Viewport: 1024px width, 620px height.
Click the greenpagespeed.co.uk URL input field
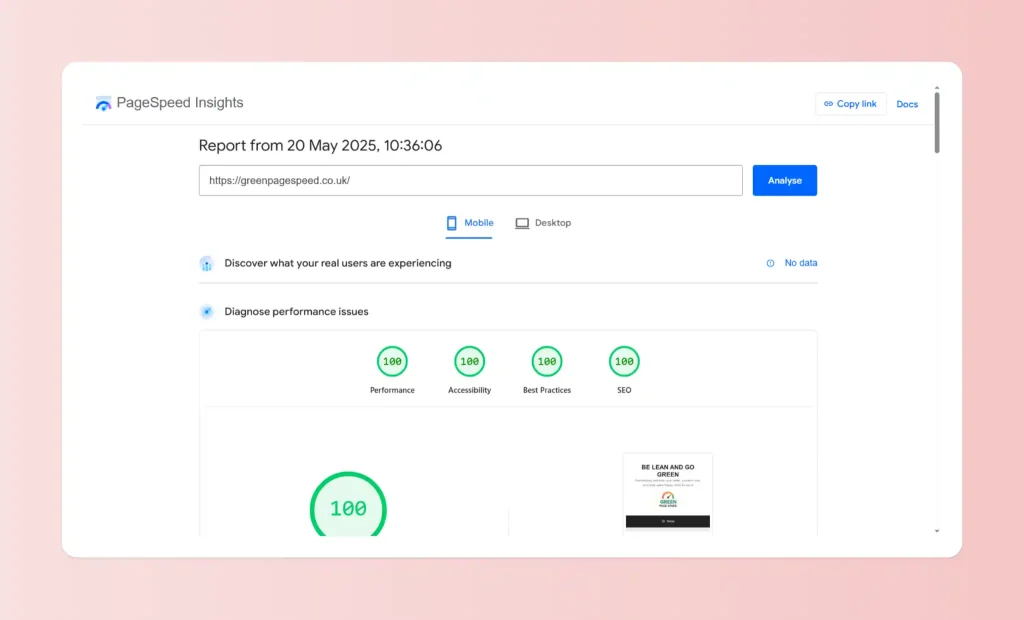pyautogui.click(x=470, y=180)
